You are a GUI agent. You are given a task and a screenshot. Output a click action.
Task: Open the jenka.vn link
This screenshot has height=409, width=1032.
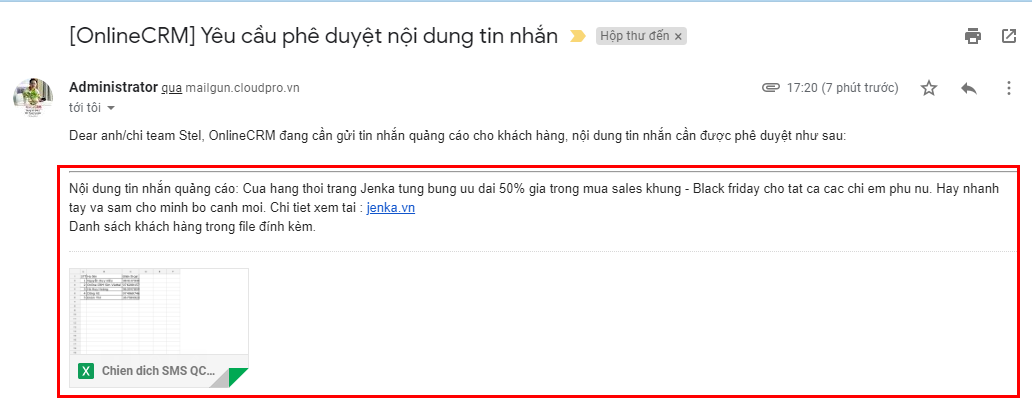(x=391, y=208)
